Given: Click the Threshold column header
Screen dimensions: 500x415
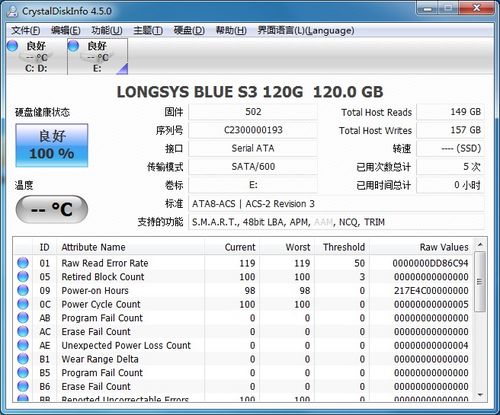Looking at the screenshot, I should point(342,247).
